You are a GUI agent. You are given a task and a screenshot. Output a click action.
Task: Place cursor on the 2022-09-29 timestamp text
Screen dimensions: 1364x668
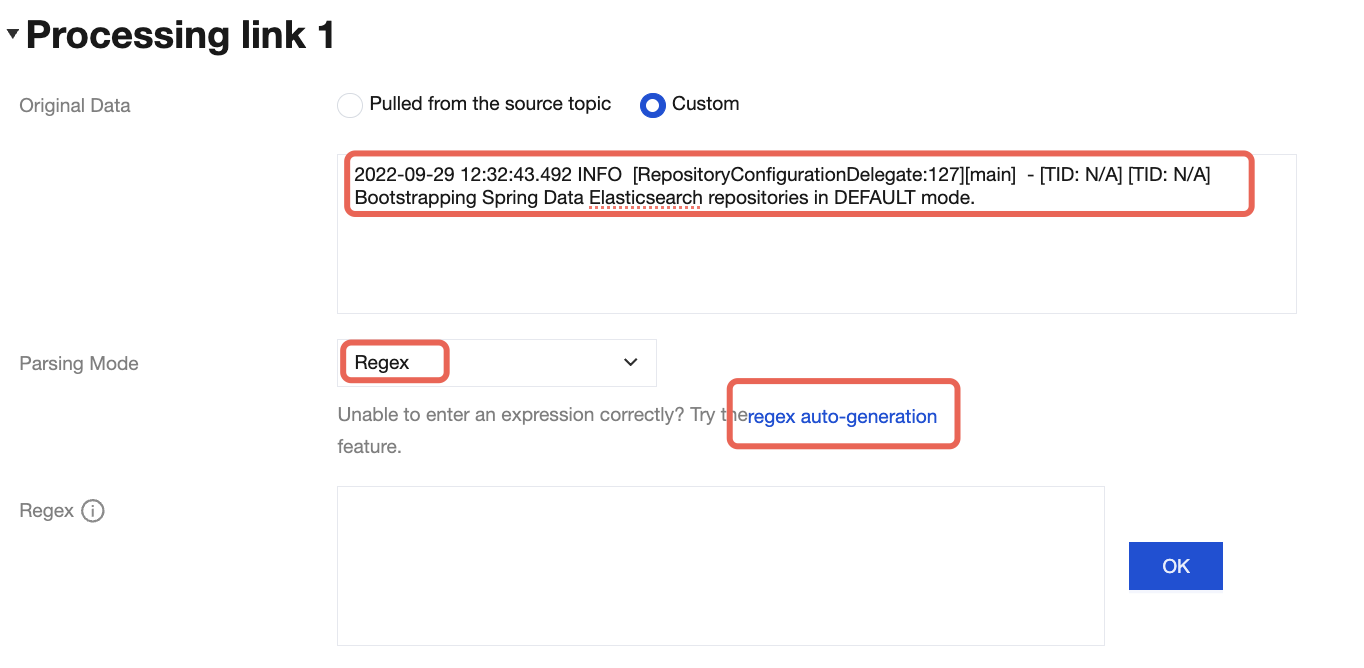(403, 176)
